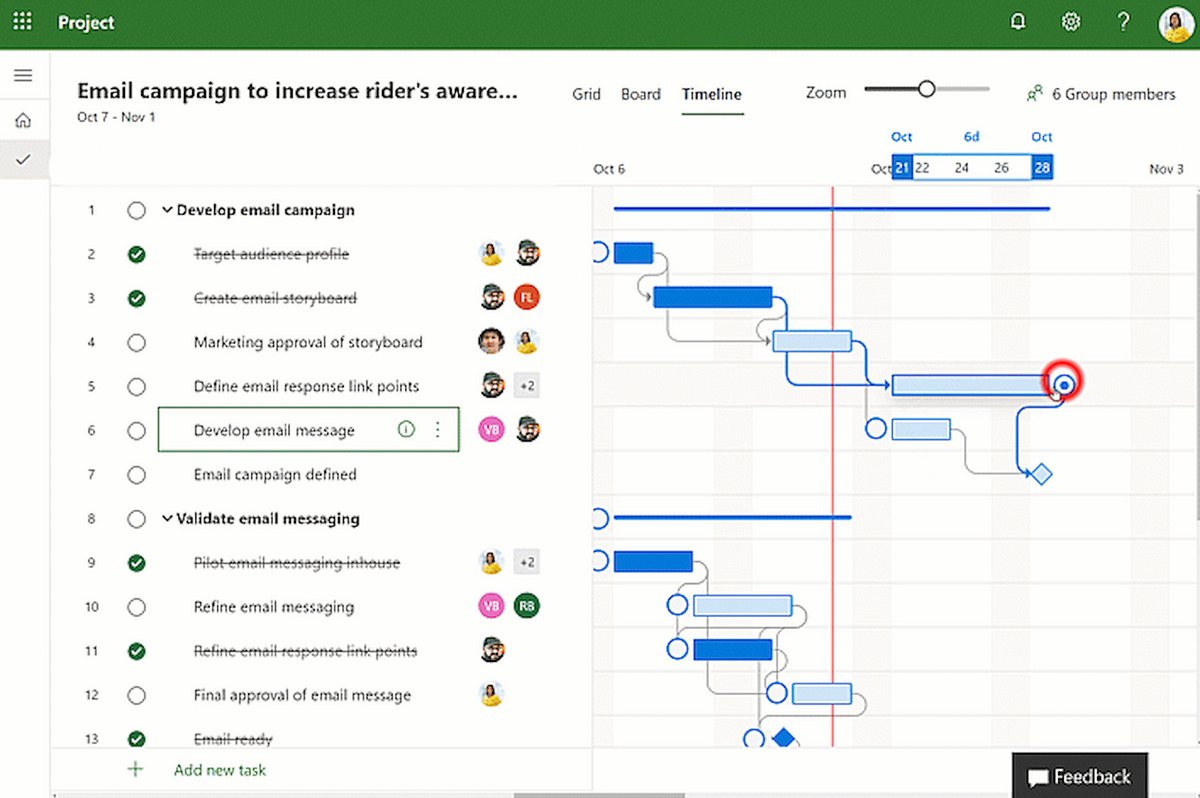1200x798 pixels.
Task: Select the Home icon in the sidebar
Action: [23, 119]
